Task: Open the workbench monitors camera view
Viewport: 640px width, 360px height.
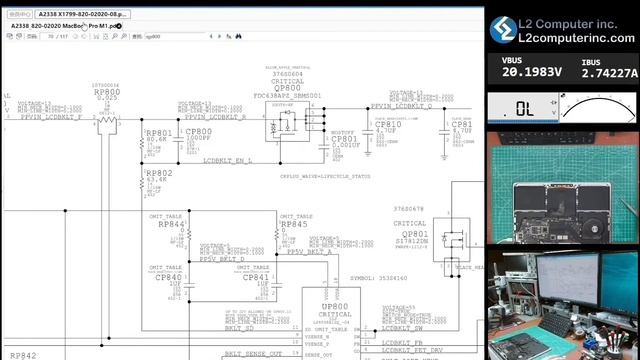Action: [562, 305]
